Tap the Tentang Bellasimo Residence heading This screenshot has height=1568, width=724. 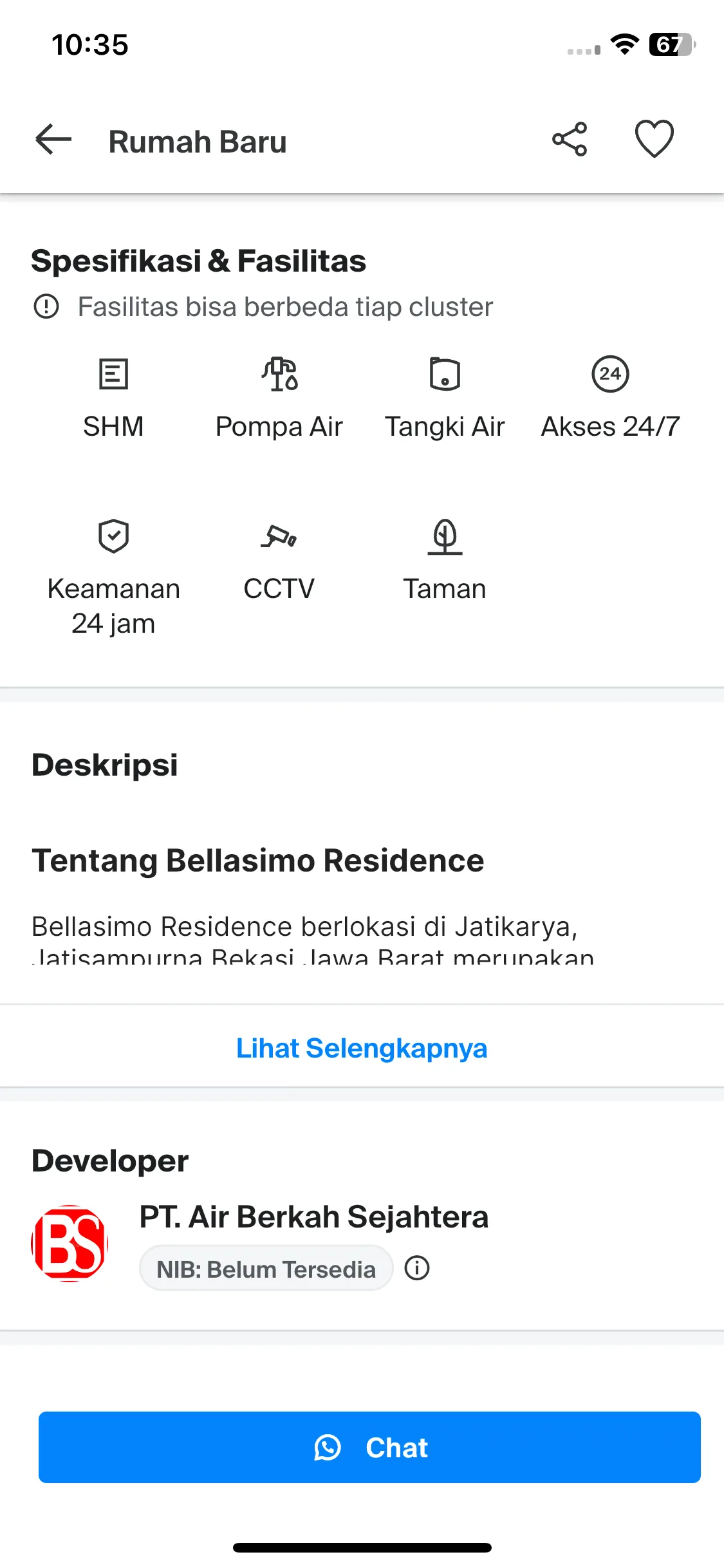click(x=258, y=861)
